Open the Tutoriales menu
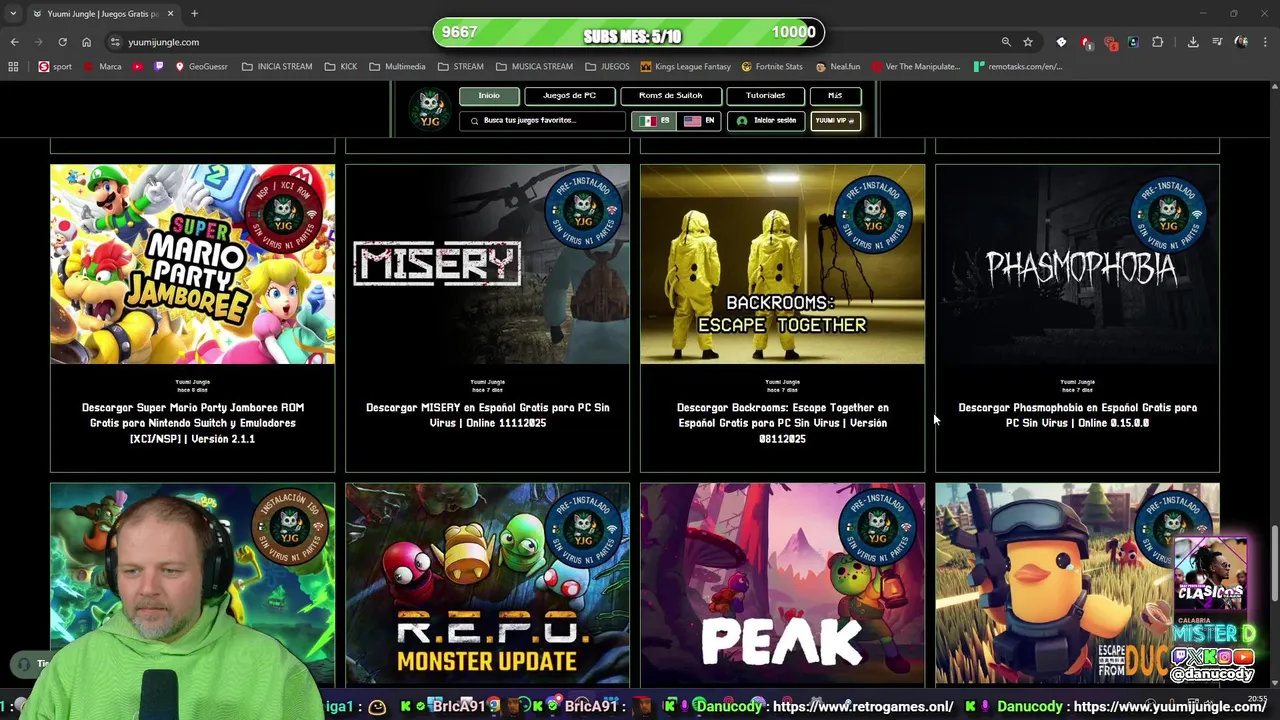 [765, 96]
